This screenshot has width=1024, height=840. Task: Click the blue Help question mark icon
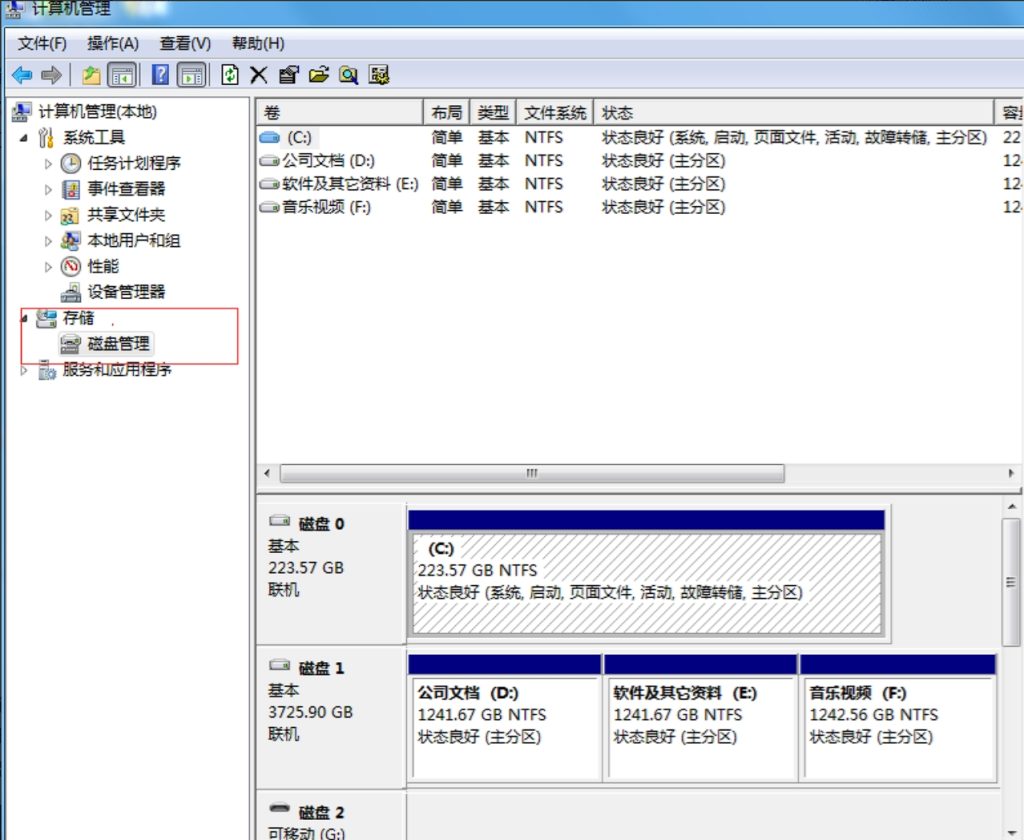160,75
